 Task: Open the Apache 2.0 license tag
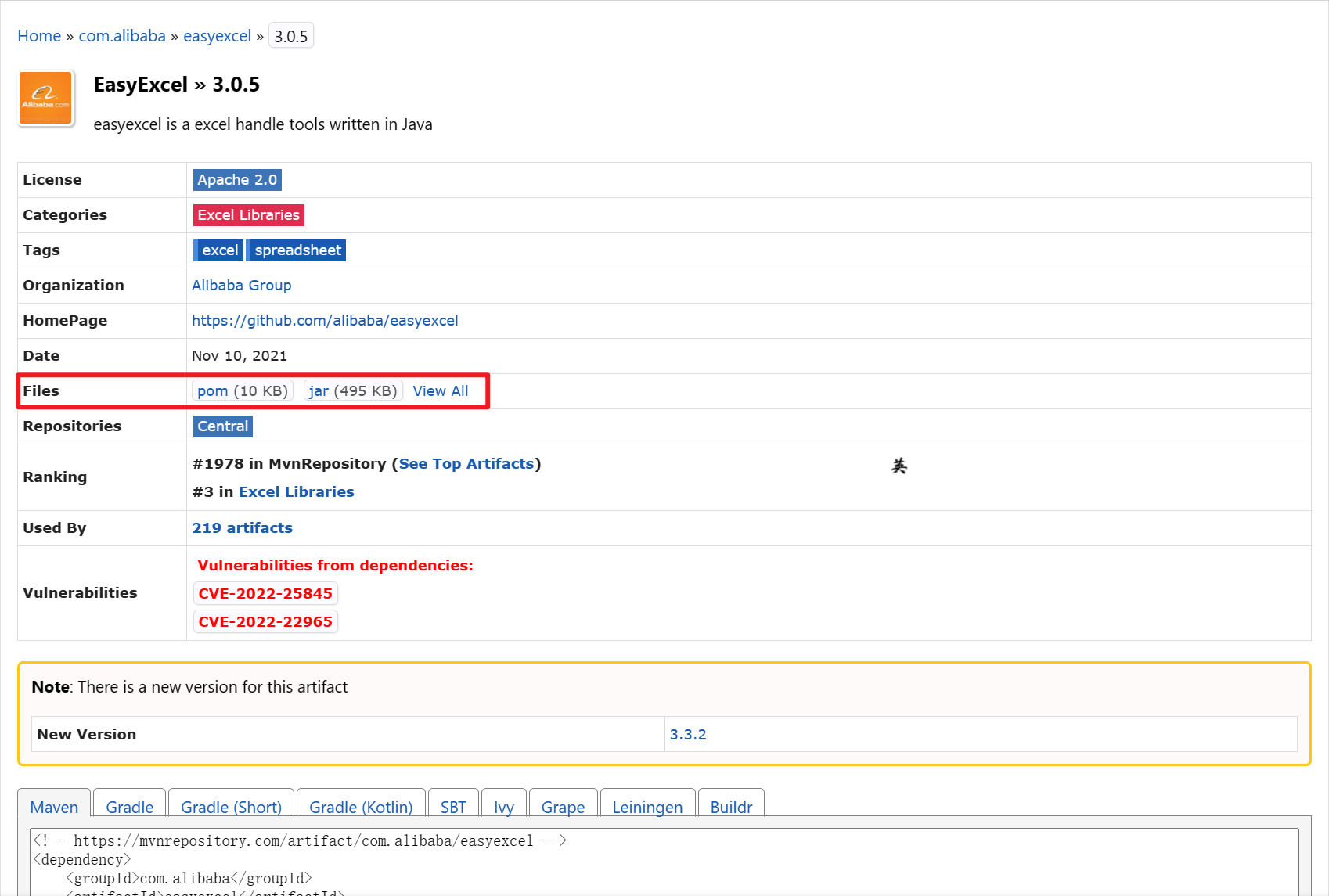pyautogui.click(x=237, y=180)
